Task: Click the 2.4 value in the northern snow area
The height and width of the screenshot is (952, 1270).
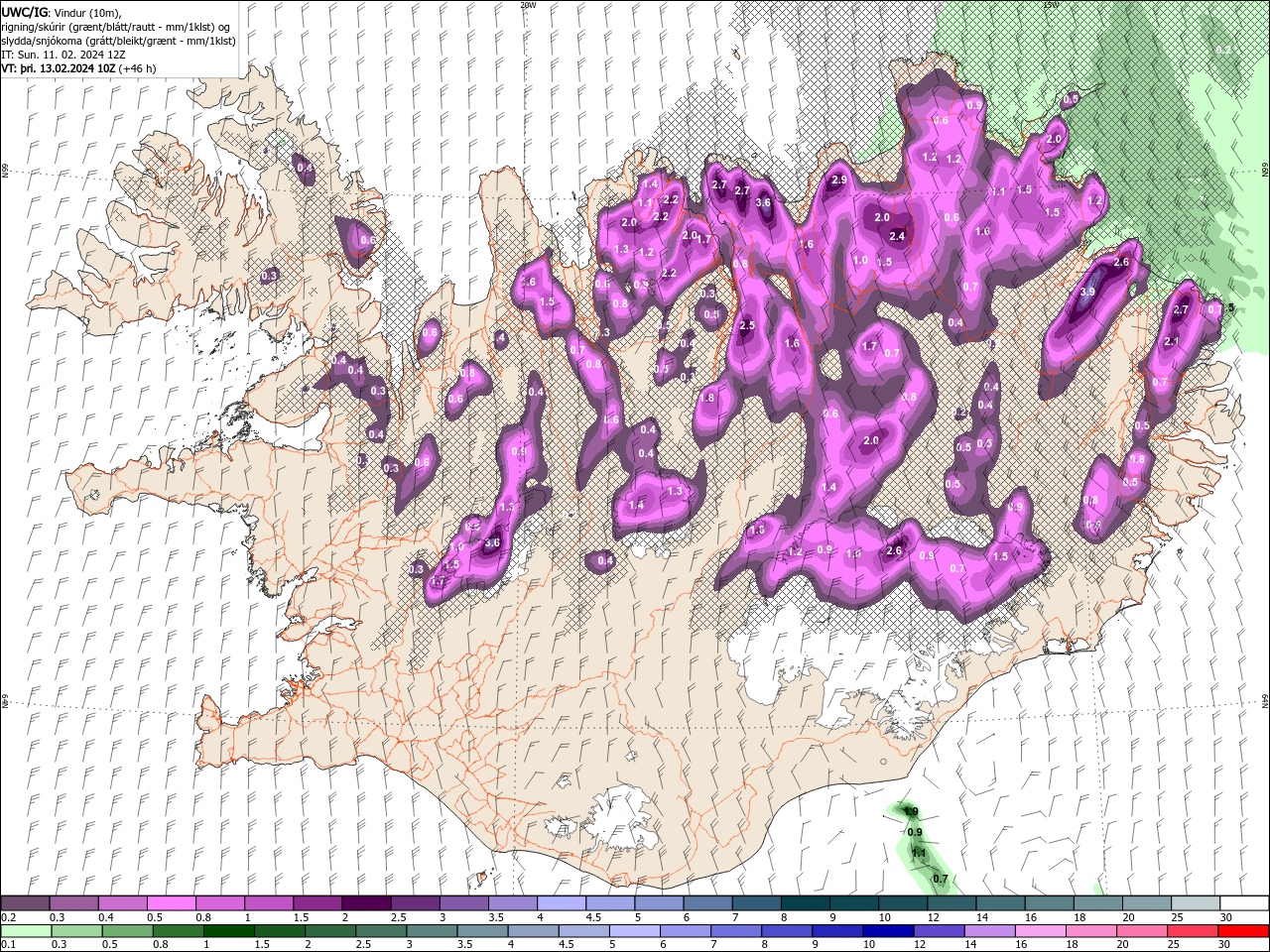Action: click(x=897, y=236)
